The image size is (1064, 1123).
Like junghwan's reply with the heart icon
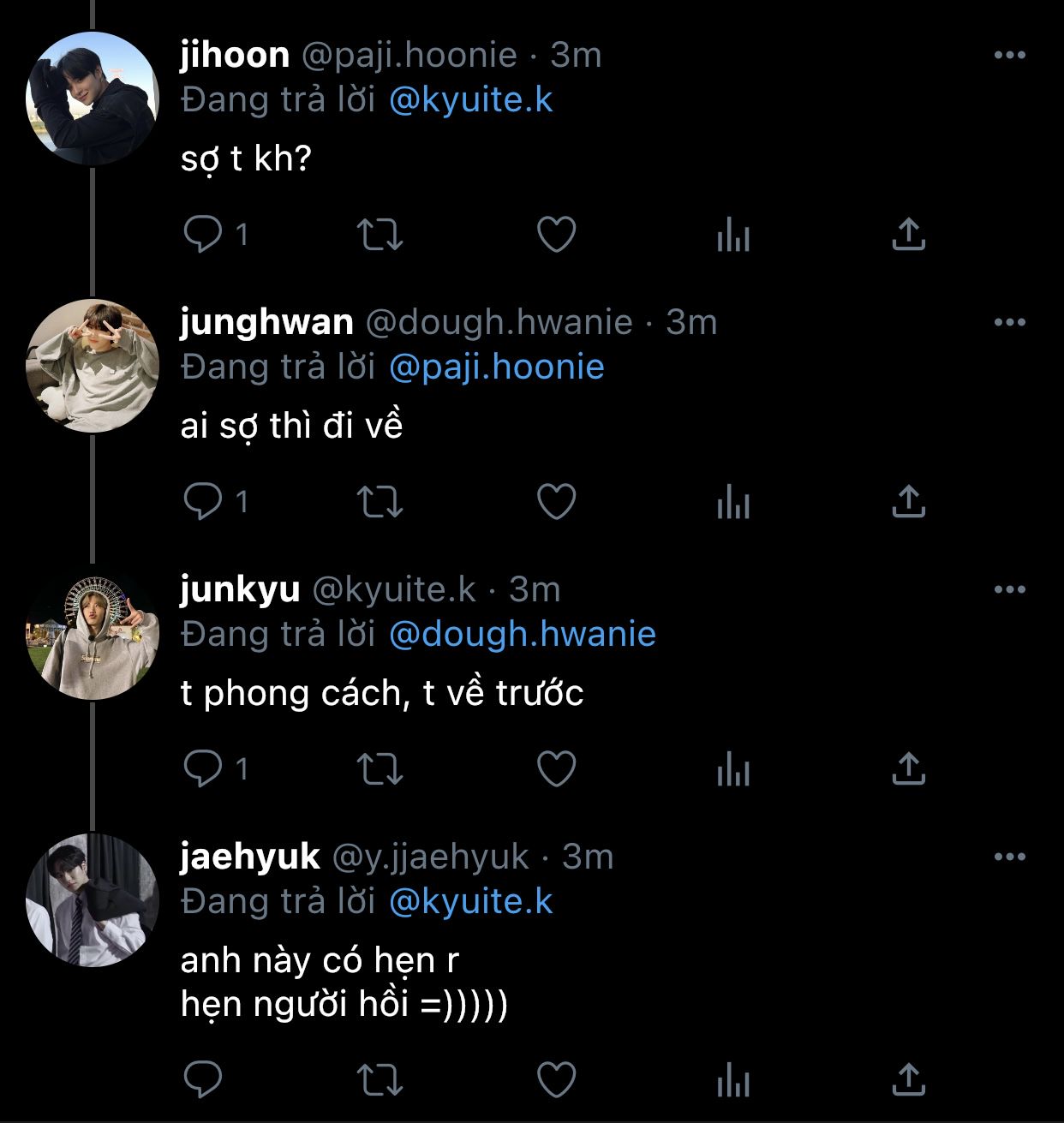pos(556,501)
